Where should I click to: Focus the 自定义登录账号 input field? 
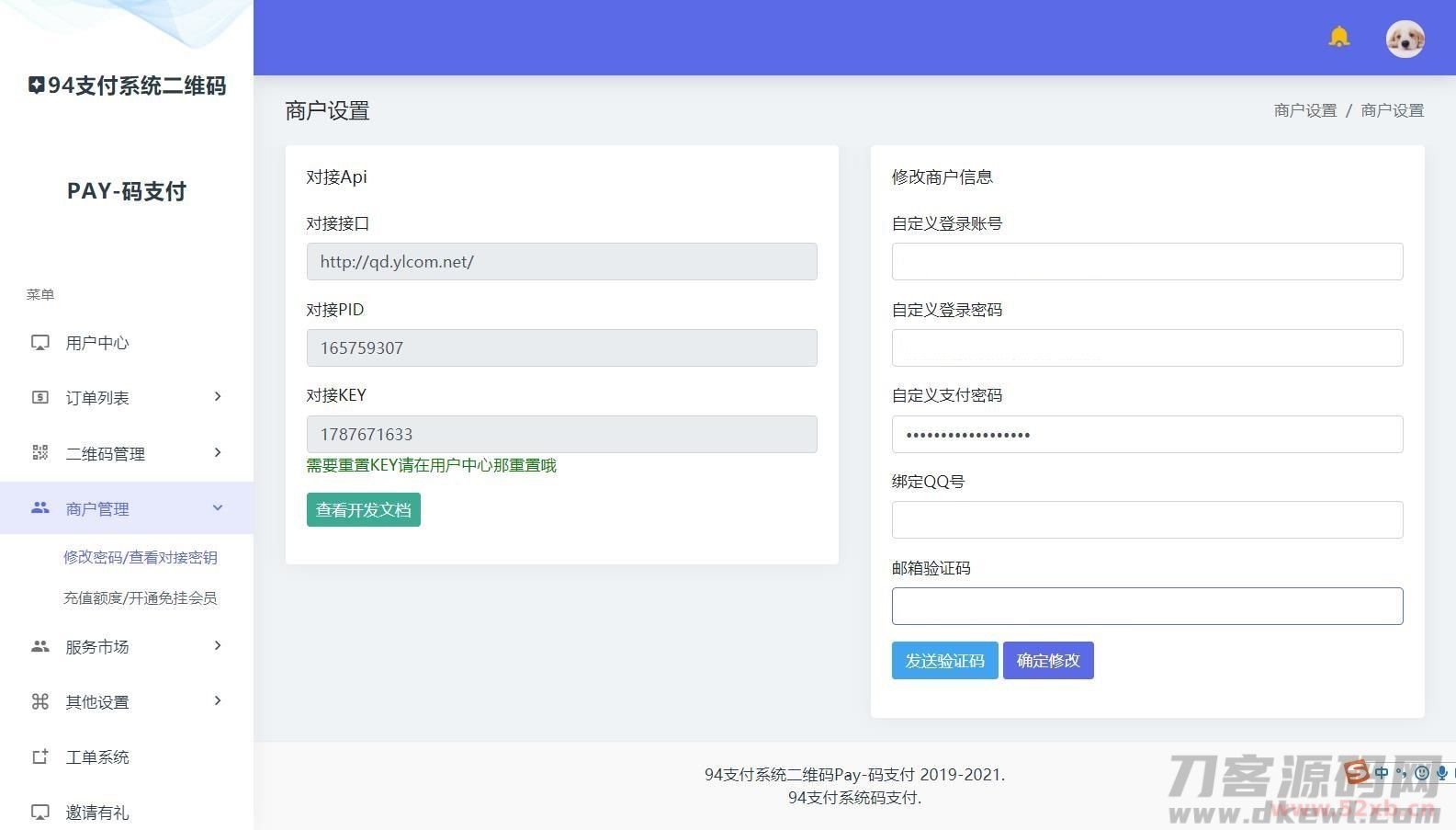coord(1146,261)
